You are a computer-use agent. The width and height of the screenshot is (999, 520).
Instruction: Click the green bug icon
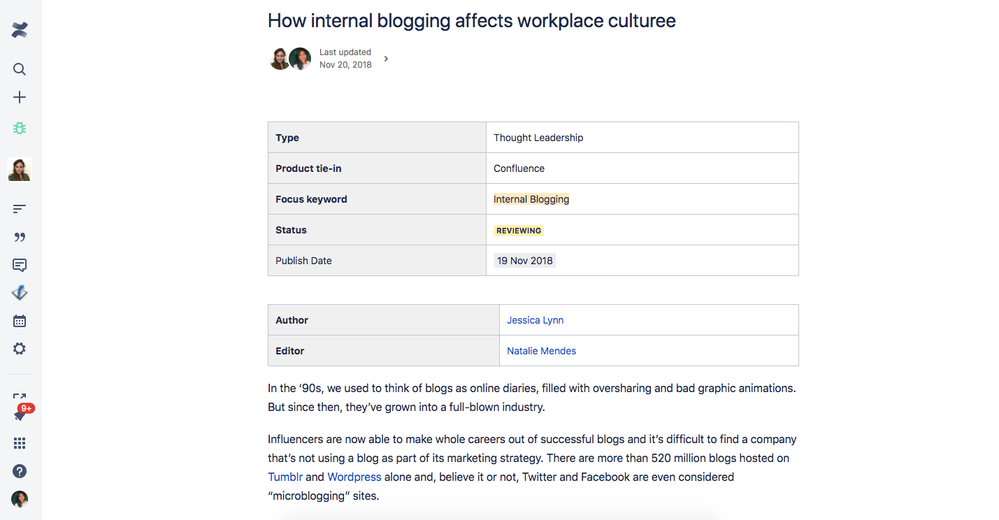(x=19, y=128)
